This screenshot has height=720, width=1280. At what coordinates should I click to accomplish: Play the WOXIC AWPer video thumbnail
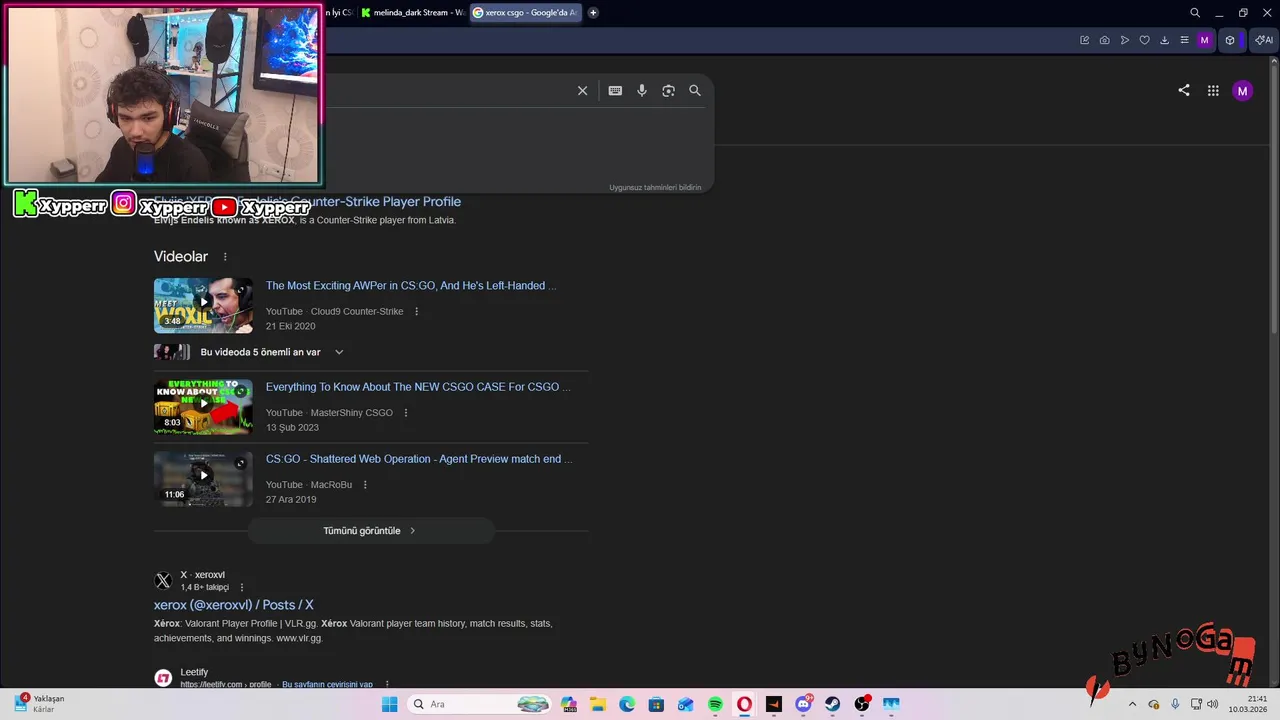(203, 305)
